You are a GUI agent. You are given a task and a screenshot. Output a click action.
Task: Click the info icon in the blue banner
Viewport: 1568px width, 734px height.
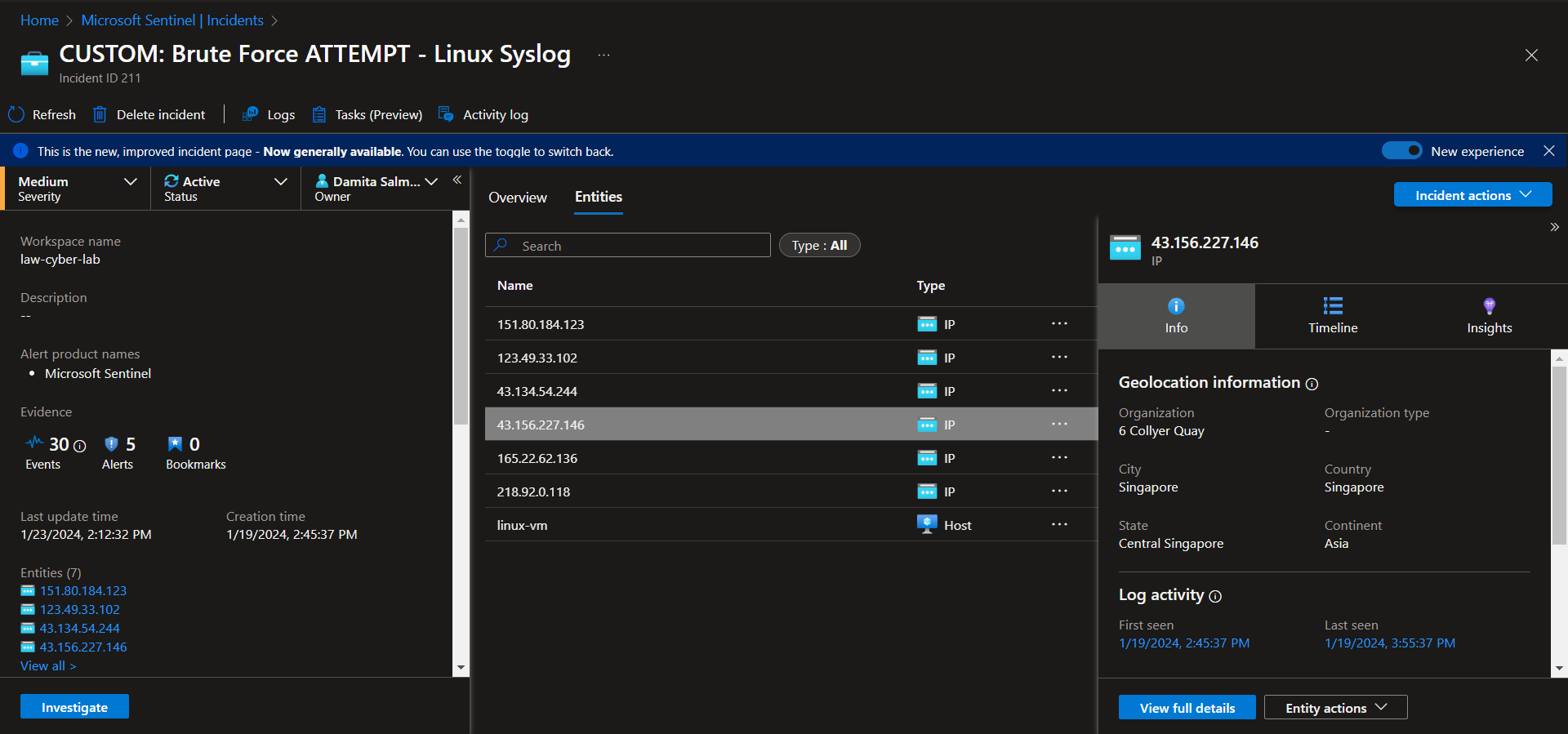point(21,151)
